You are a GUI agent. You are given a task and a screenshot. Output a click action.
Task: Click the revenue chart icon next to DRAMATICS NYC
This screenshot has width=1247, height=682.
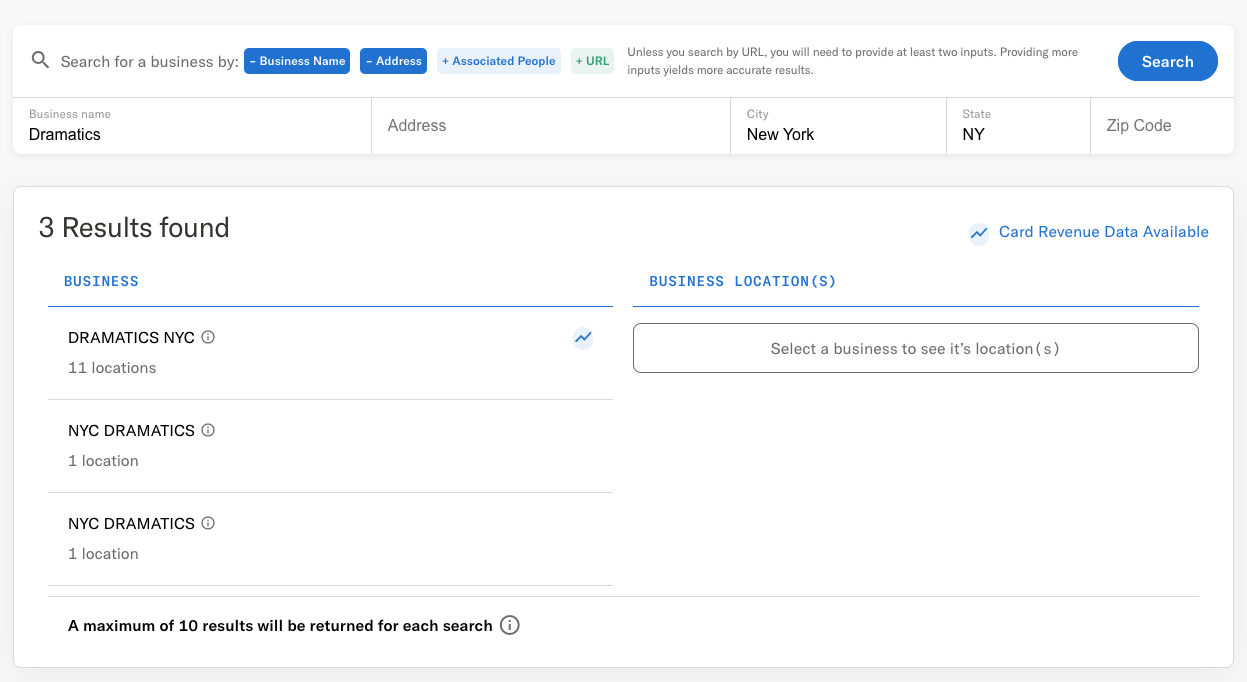583,338
